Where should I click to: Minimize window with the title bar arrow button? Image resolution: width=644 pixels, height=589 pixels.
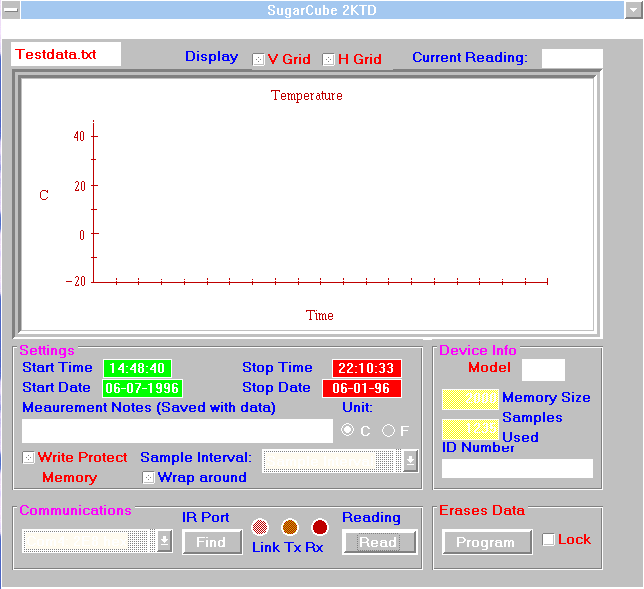pos(633,10)
